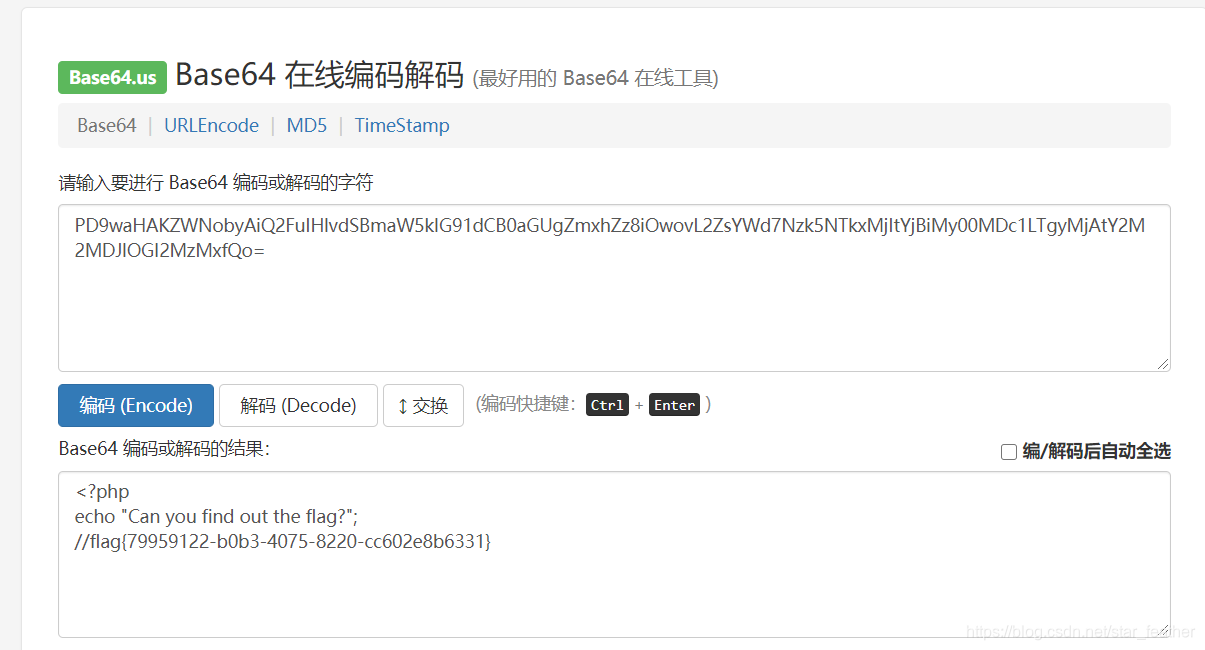Select the Base64 navigation item
1205x650 pixels.
coord(107,125)
